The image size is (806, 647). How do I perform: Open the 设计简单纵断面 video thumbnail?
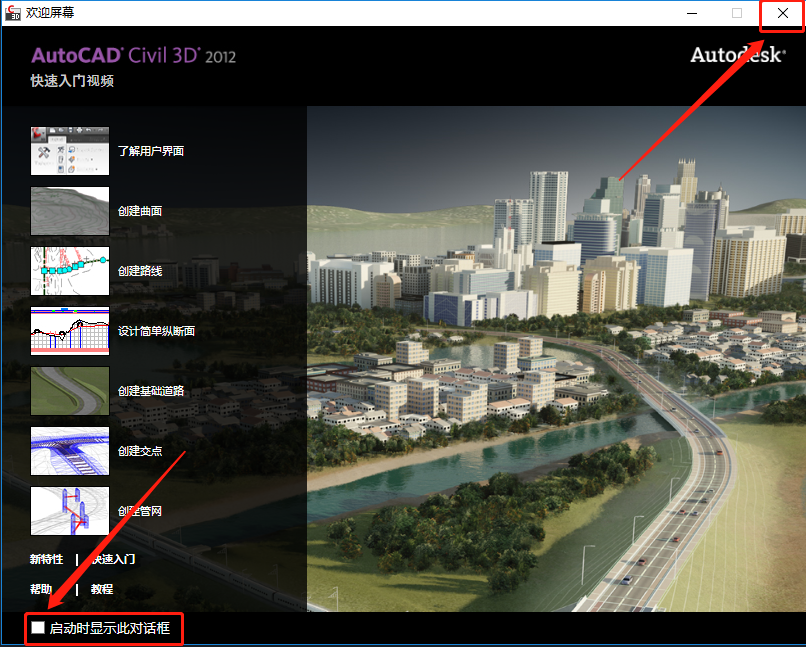pos(70,331)
